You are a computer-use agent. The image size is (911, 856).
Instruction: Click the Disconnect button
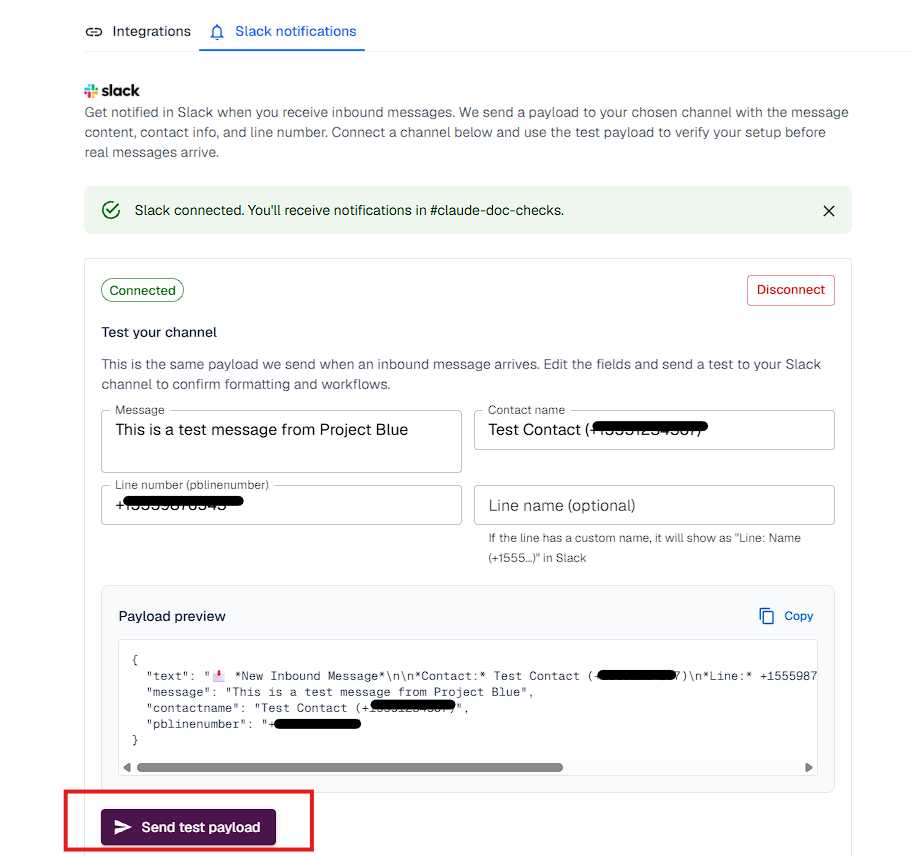791,290
